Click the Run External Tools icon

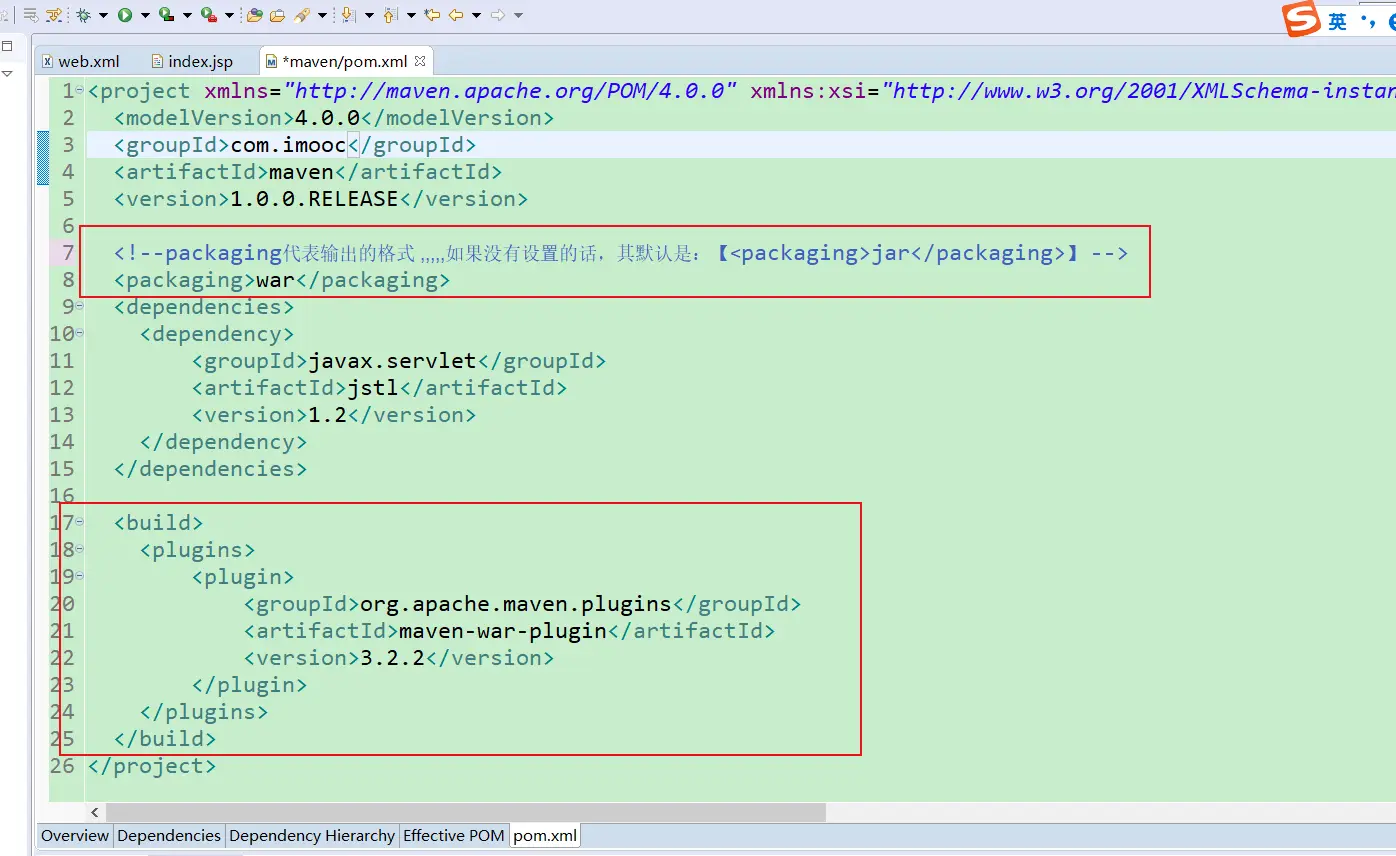(208, 15)
